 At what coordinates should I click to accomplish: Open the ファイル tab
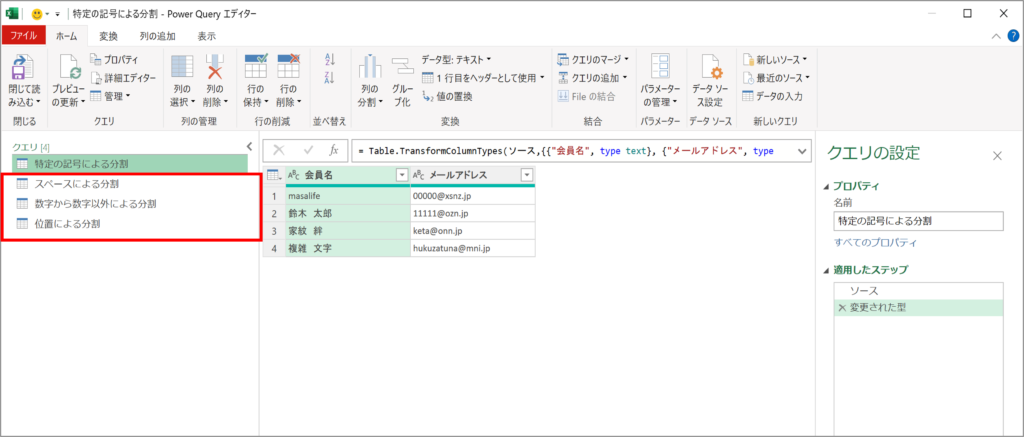tap(24, 36)
